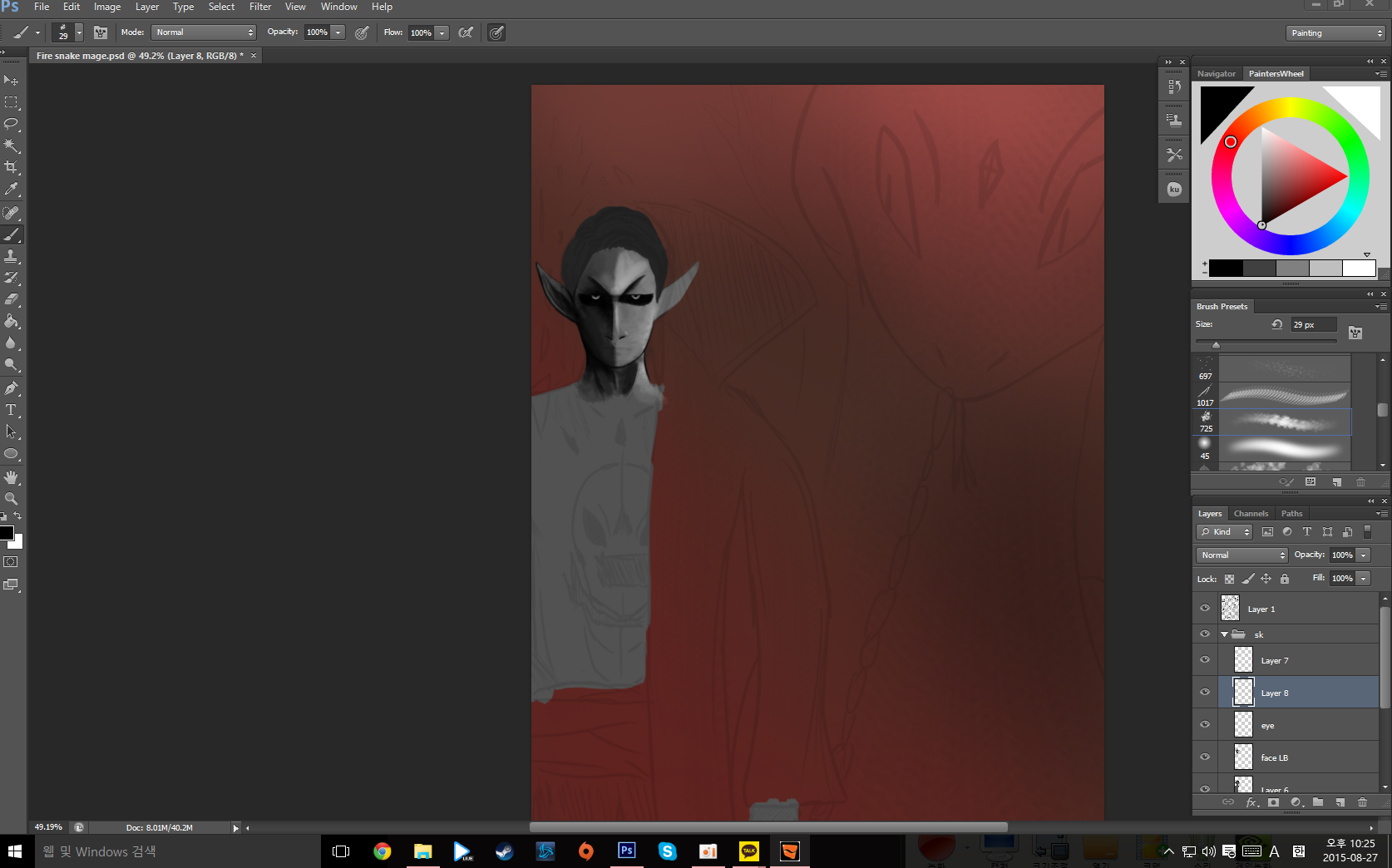Collapse the sk layer group
Screen dimensions: 1392x868
1225,634
